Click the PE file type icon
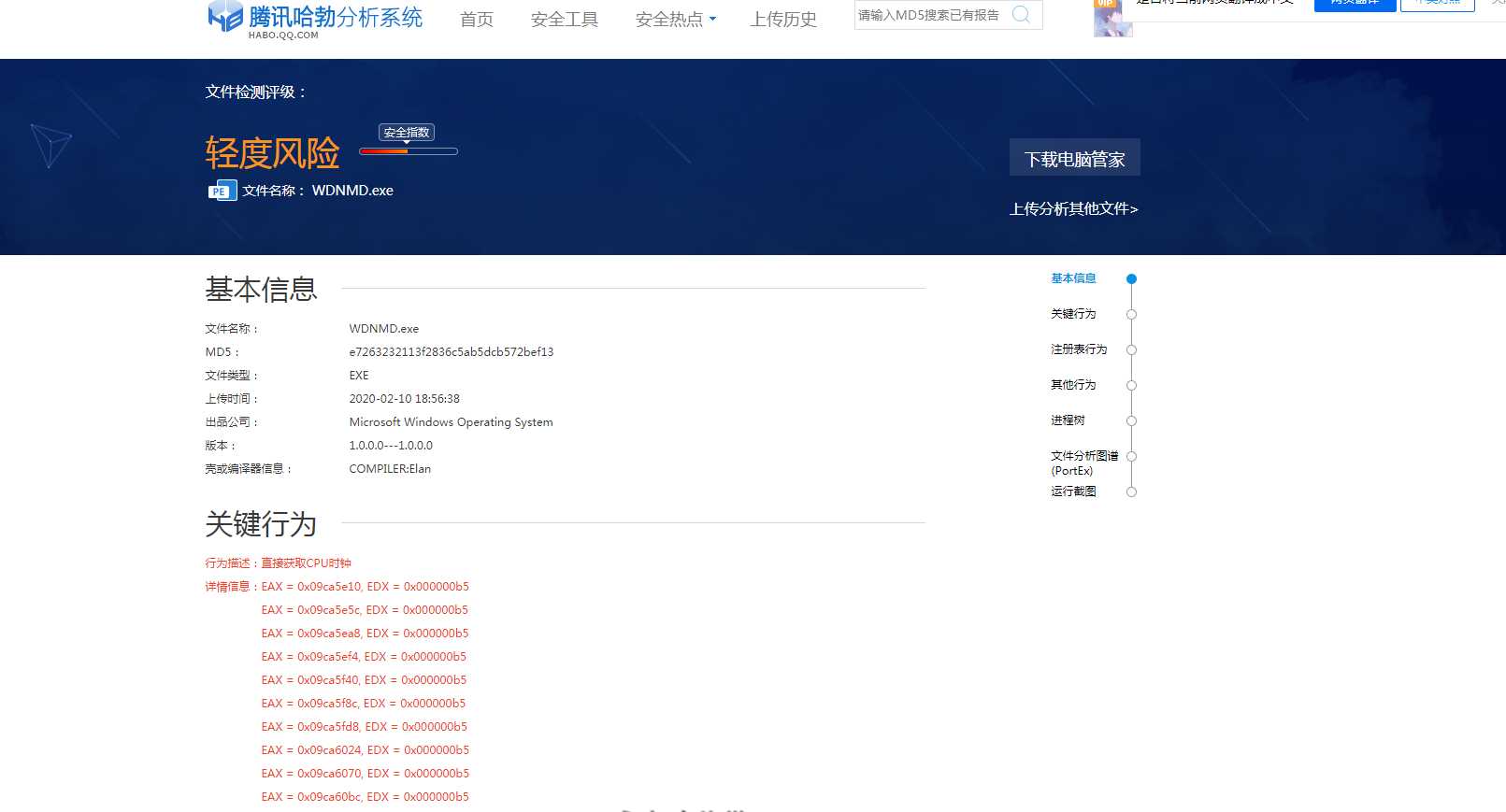 tap(222, 191)
